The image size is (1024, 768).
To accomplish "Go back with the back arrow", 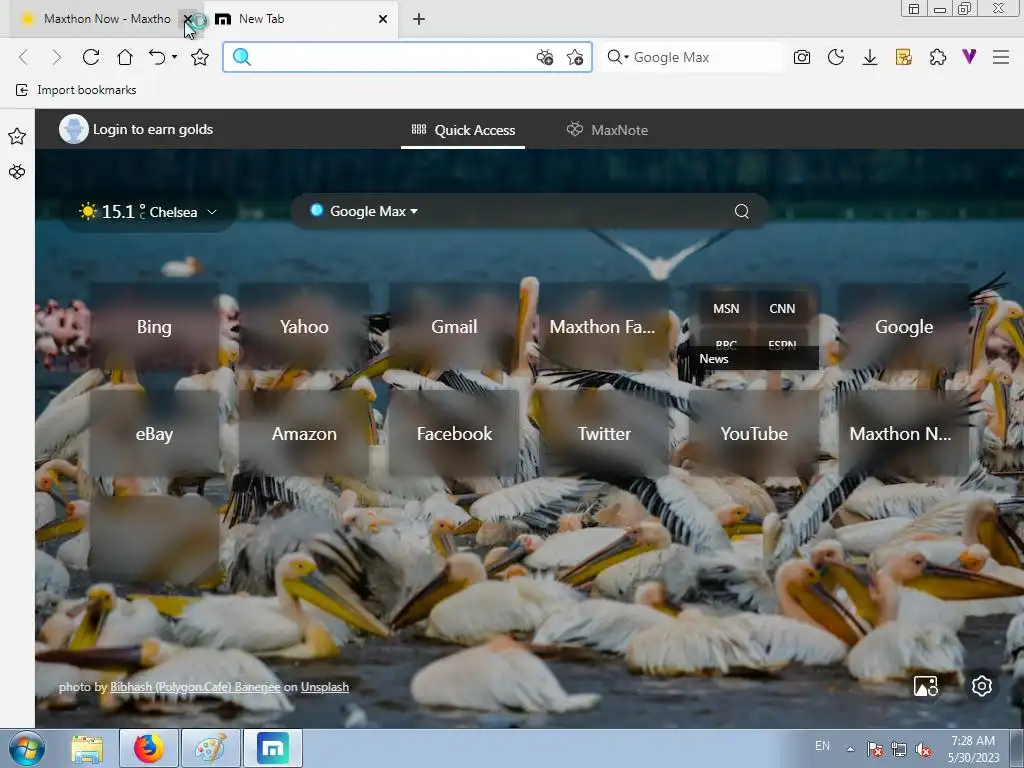I will 24,57.
